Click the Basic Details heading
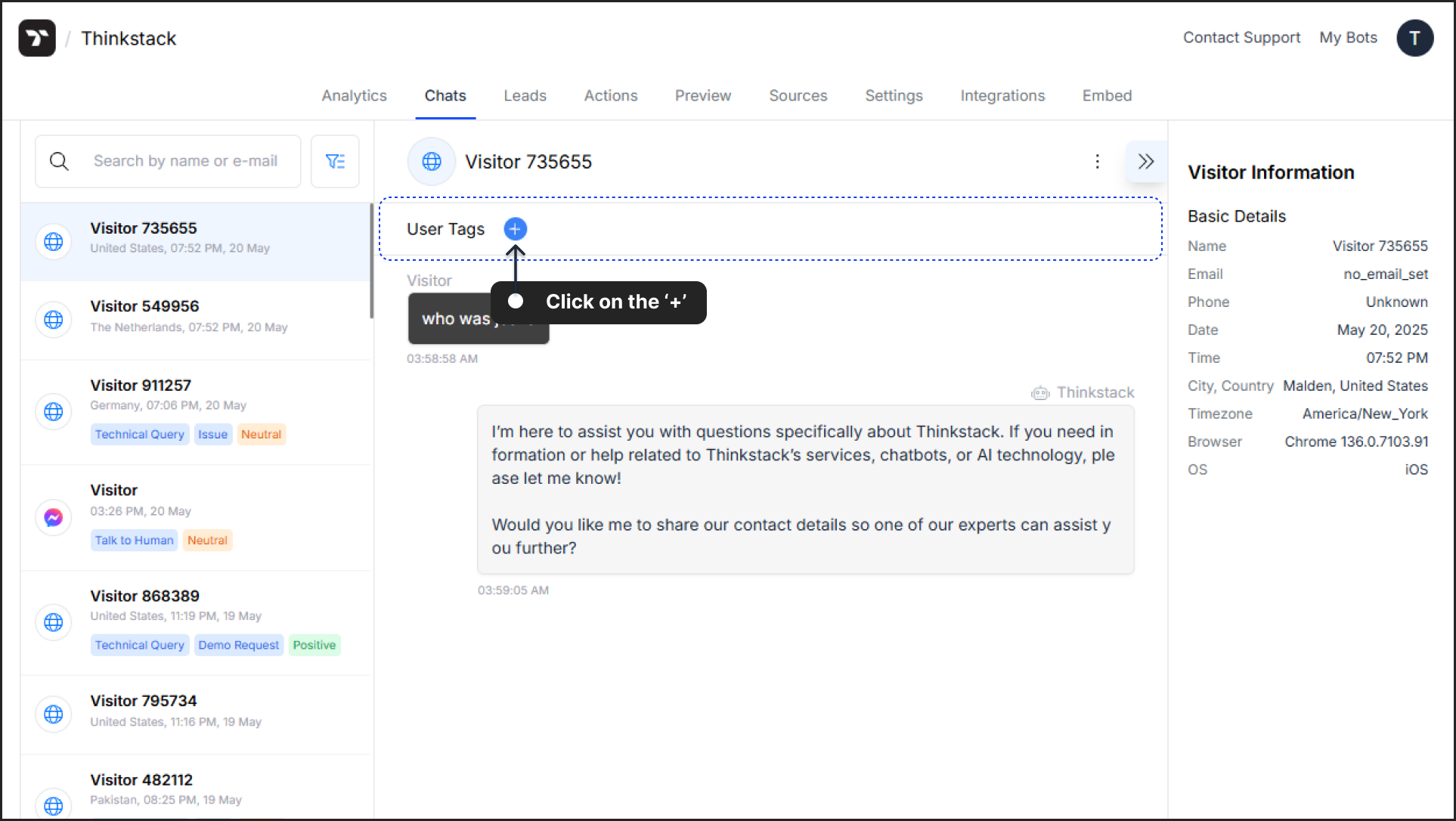The height and width of the screenshot is (821, 1456). (x=1237, y=216)
